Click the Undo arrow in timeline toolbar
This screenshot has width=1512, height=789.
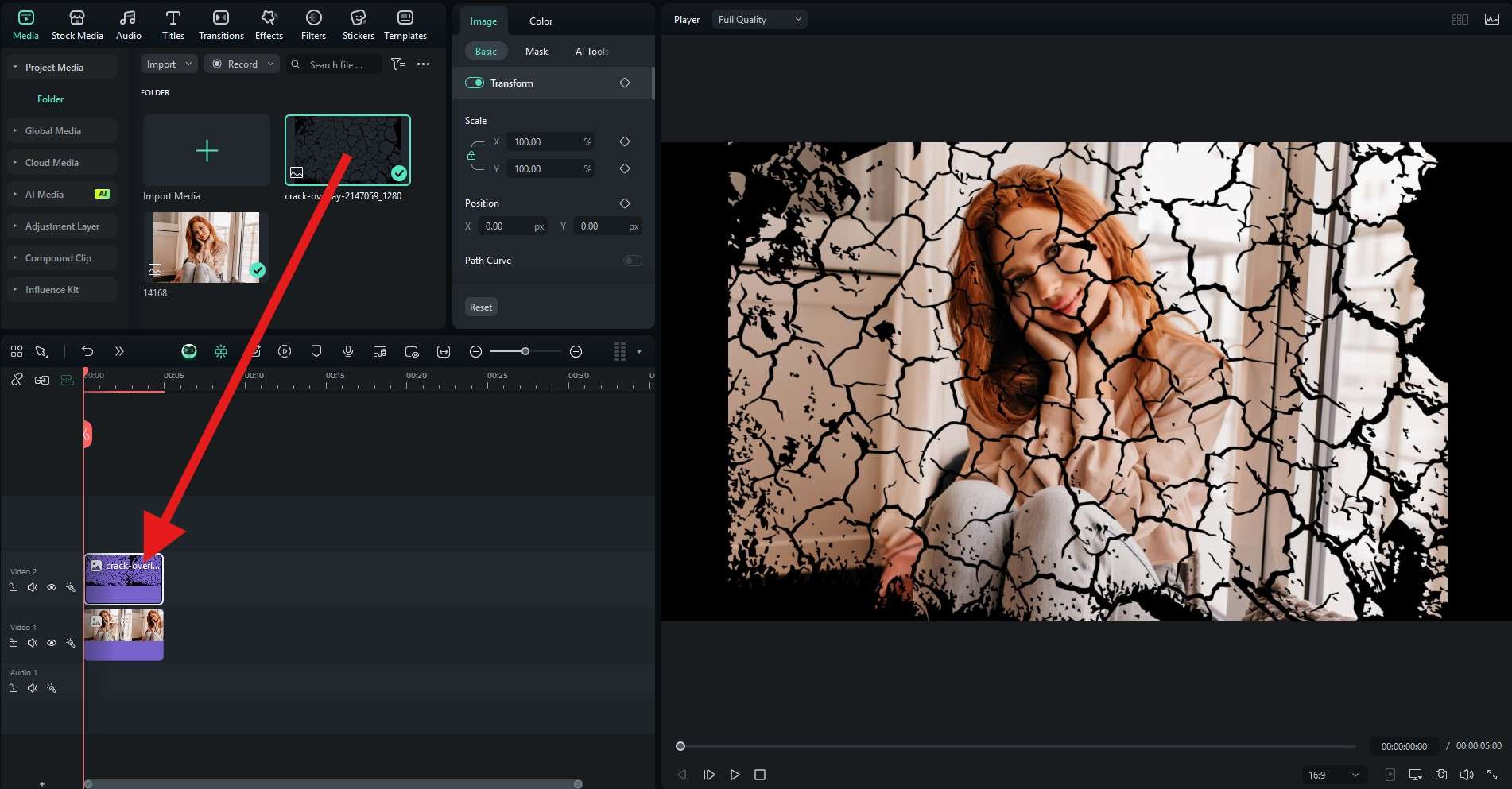click(x=87, y=351)
